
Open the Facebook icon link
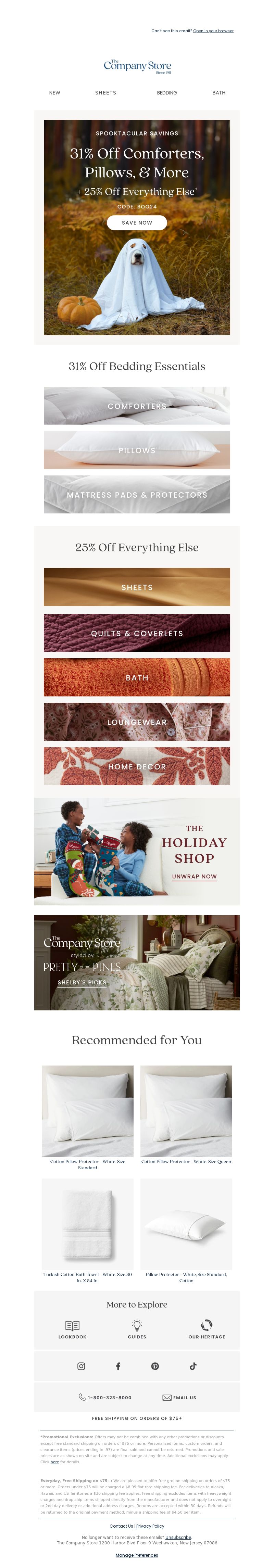tap(118, 1366)
